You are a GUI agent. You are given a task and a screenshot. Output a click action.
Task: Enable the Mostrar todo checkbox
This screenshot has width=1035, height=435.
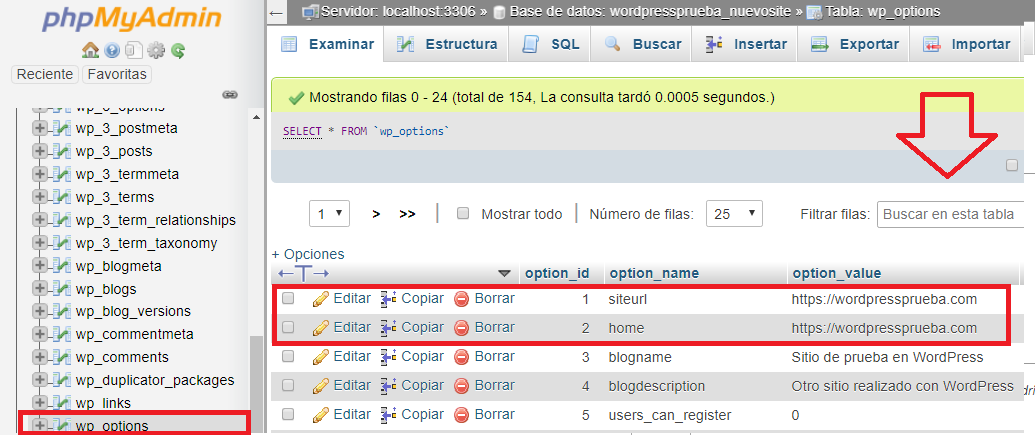463,213
